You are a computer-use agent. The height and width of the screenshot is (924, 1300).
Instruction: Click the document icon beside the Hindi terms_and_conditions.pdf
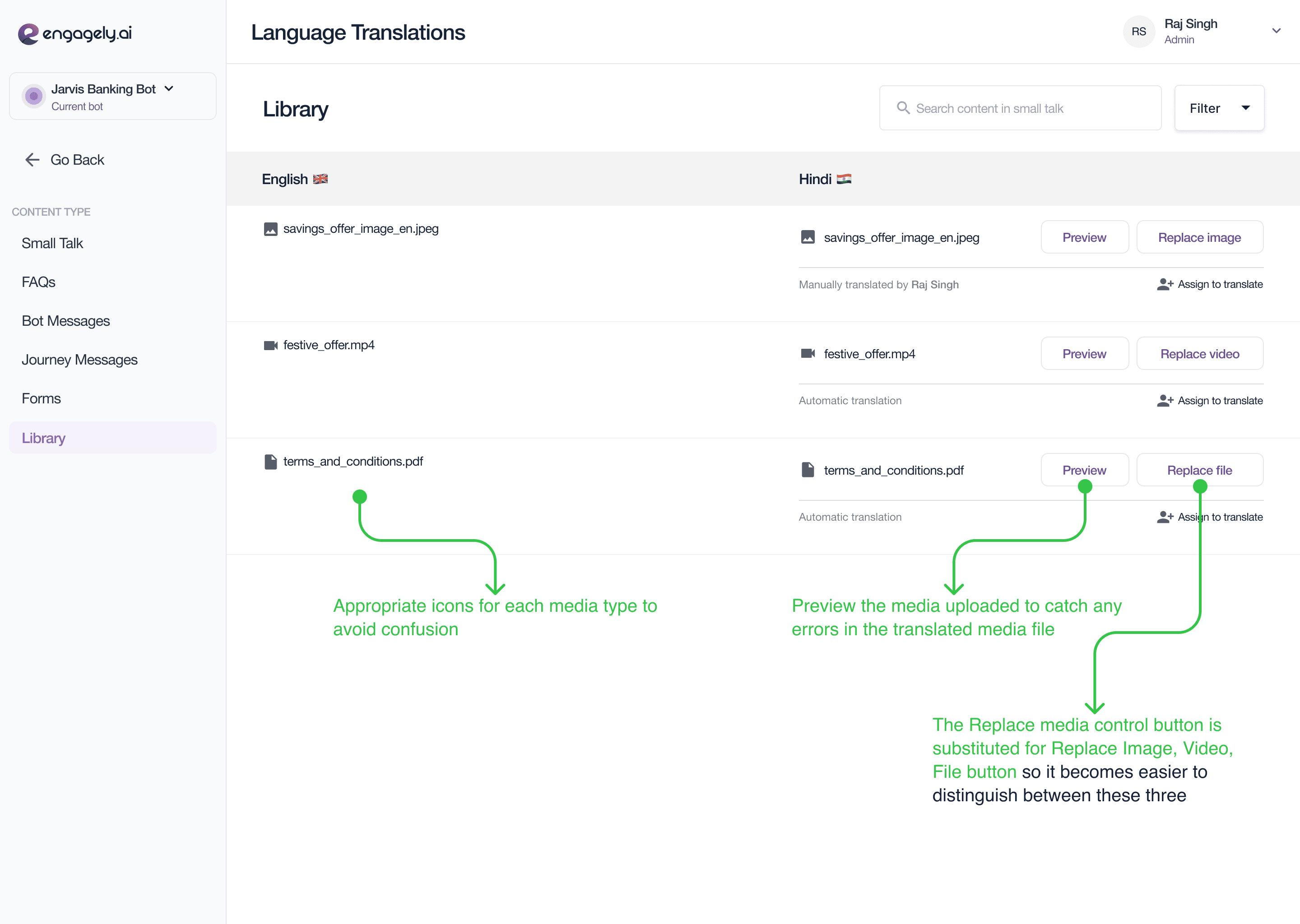point(808,470)
